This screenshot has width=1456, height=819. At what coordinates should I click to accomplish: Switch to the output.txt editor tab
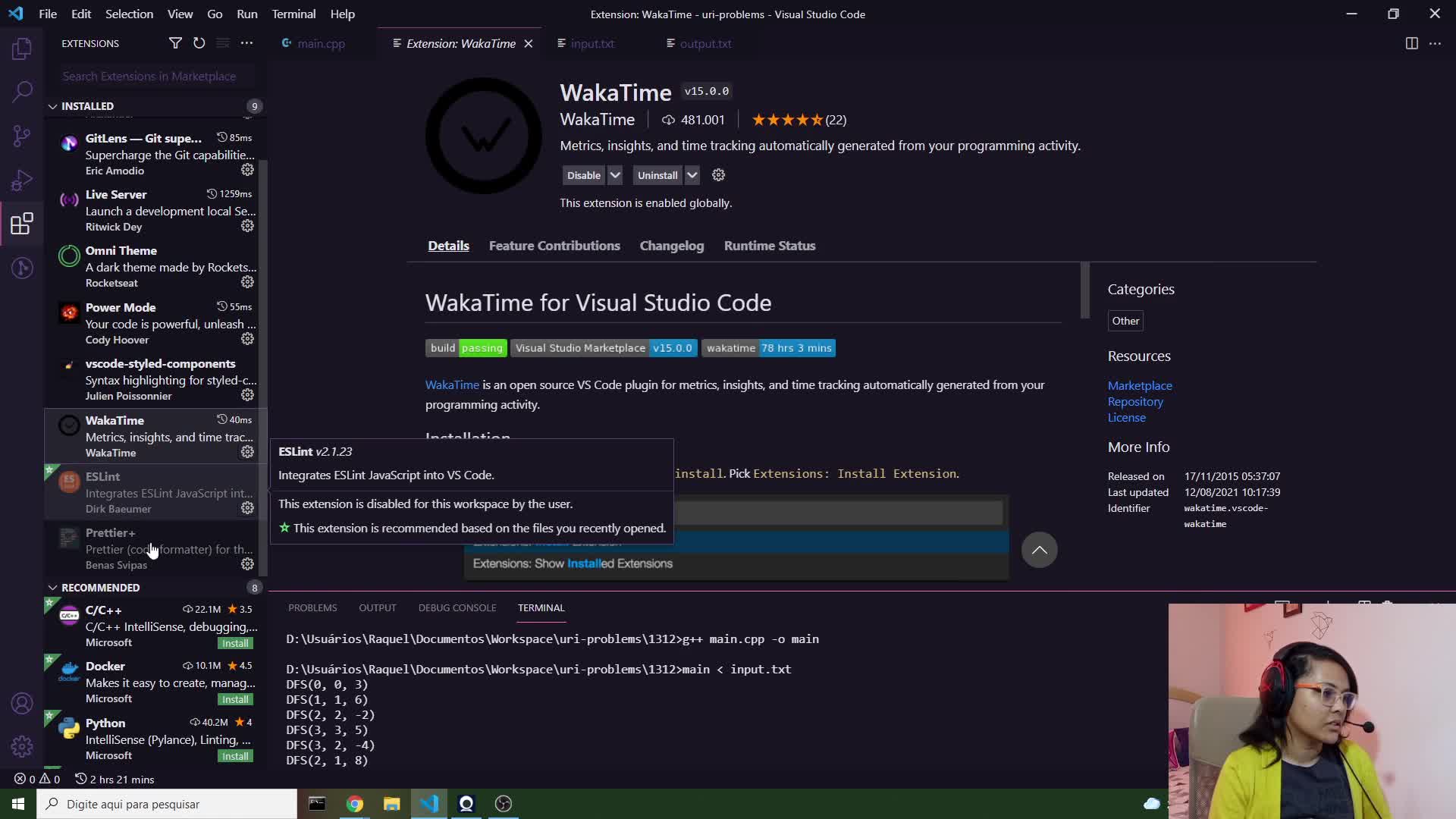click(x=705, y=43)
